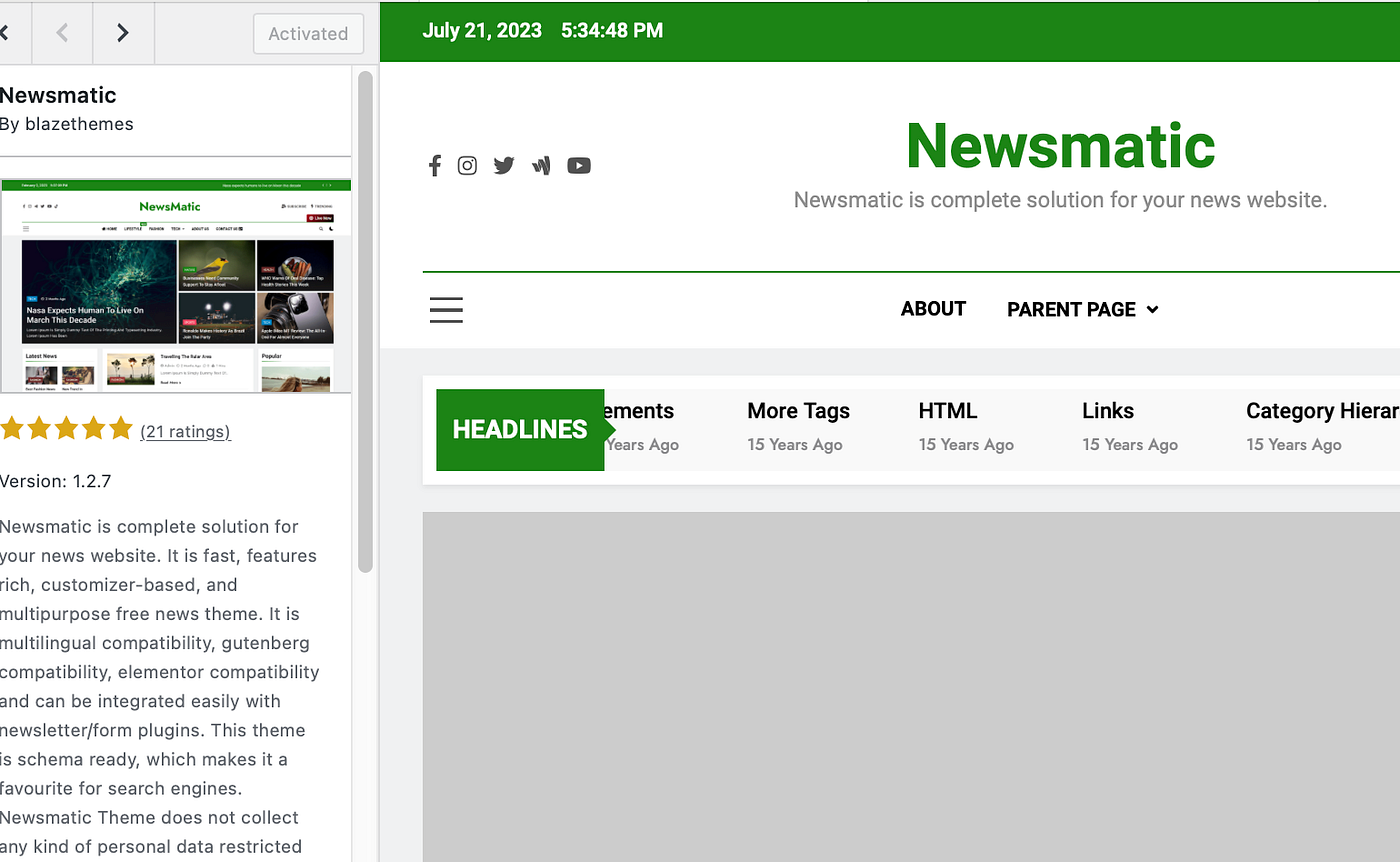1400x862 pixels.
Task: Open the Instagram social icon
Action: coord(467,166)
